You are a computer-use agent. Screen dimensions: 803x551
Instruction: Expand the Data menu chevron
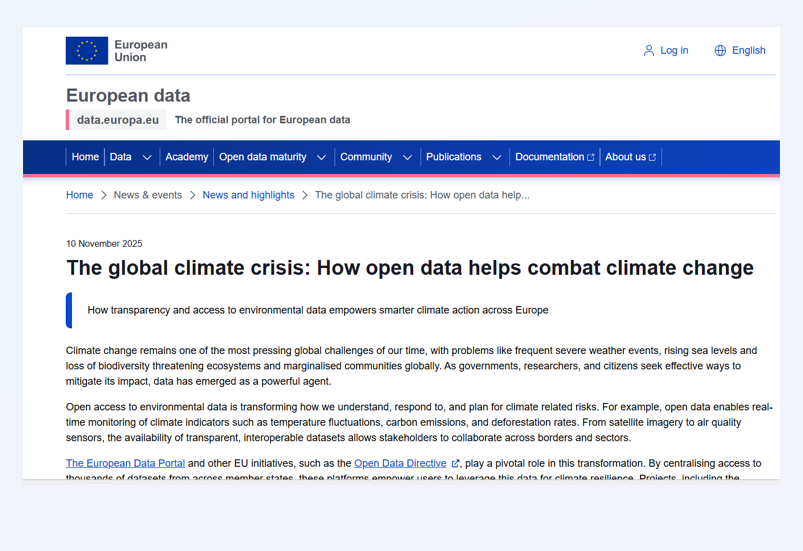pos(147,158)
